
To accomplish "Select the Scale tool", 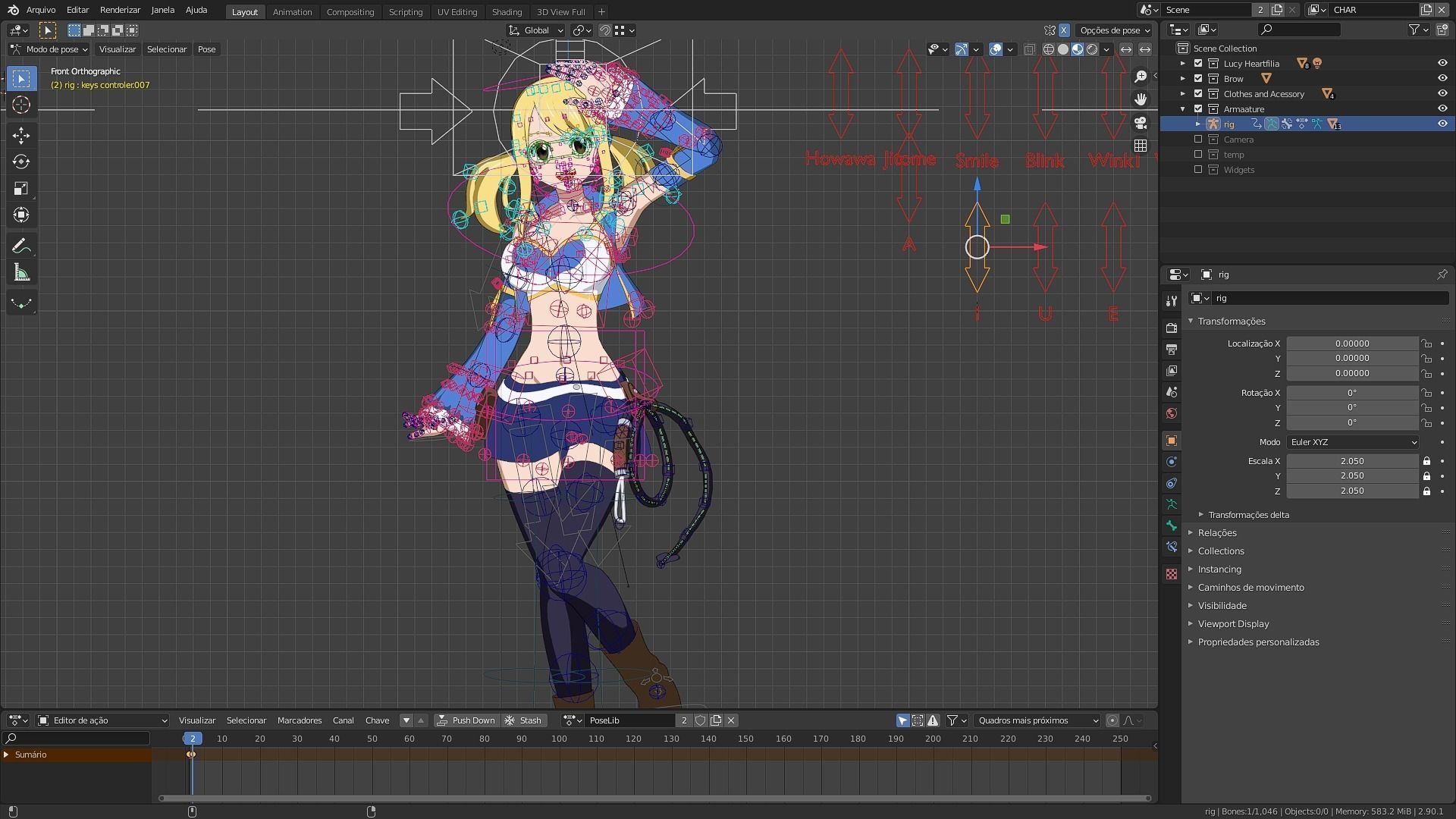I will [21, 189].
